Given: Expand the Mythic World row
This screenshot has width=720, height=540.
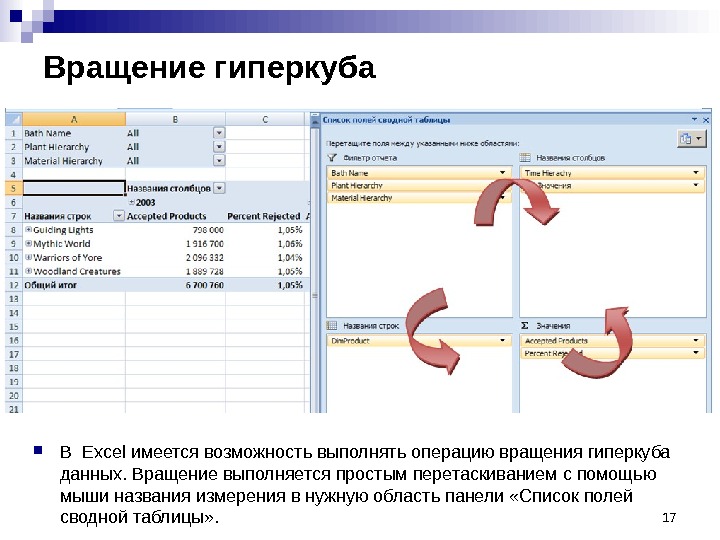Looking at the screenshot, I should [28, 243].
